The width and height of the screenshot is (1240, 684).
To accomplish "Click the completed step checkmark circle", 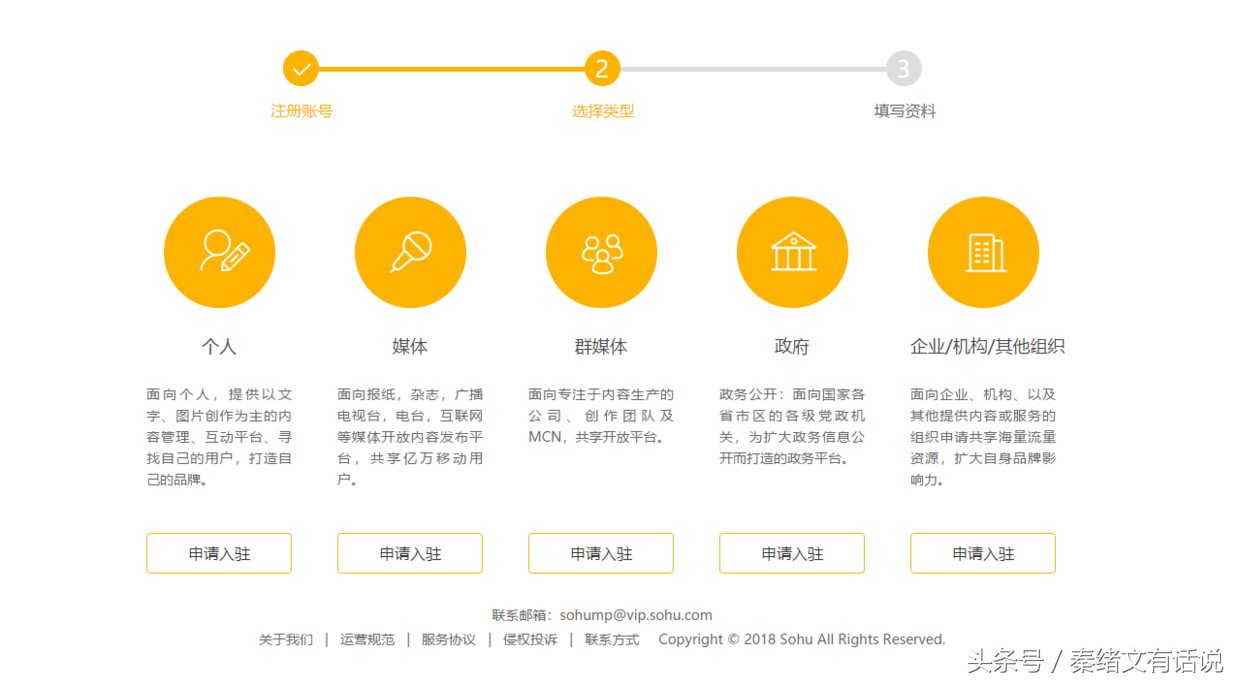I will click(x=301, y=69).
